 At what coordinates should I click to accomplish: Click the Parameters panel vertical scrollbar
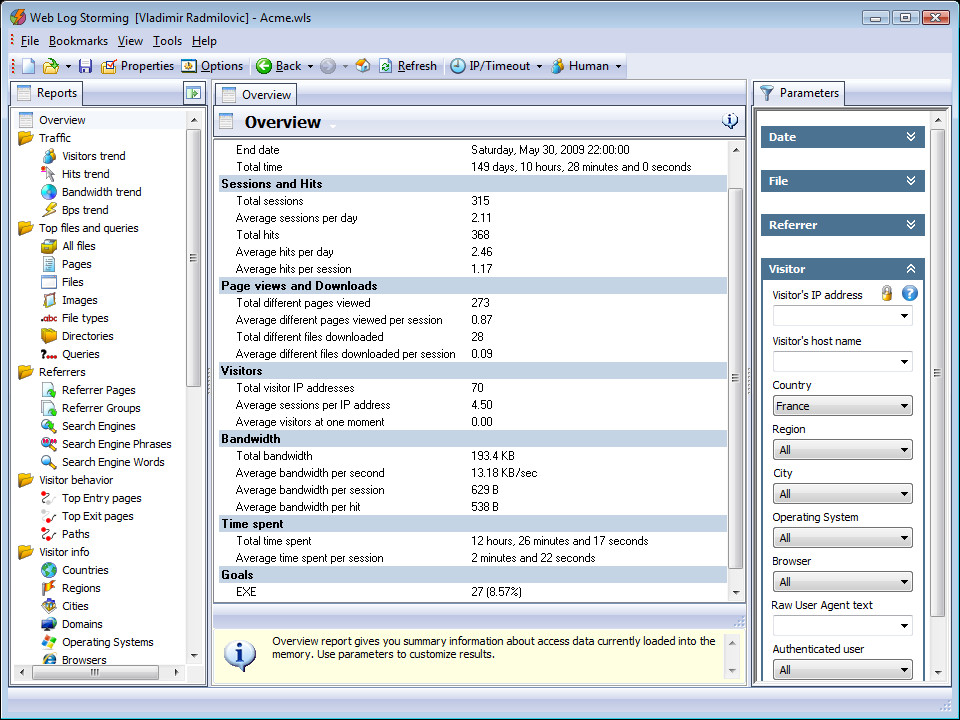(x=937, y=396)
